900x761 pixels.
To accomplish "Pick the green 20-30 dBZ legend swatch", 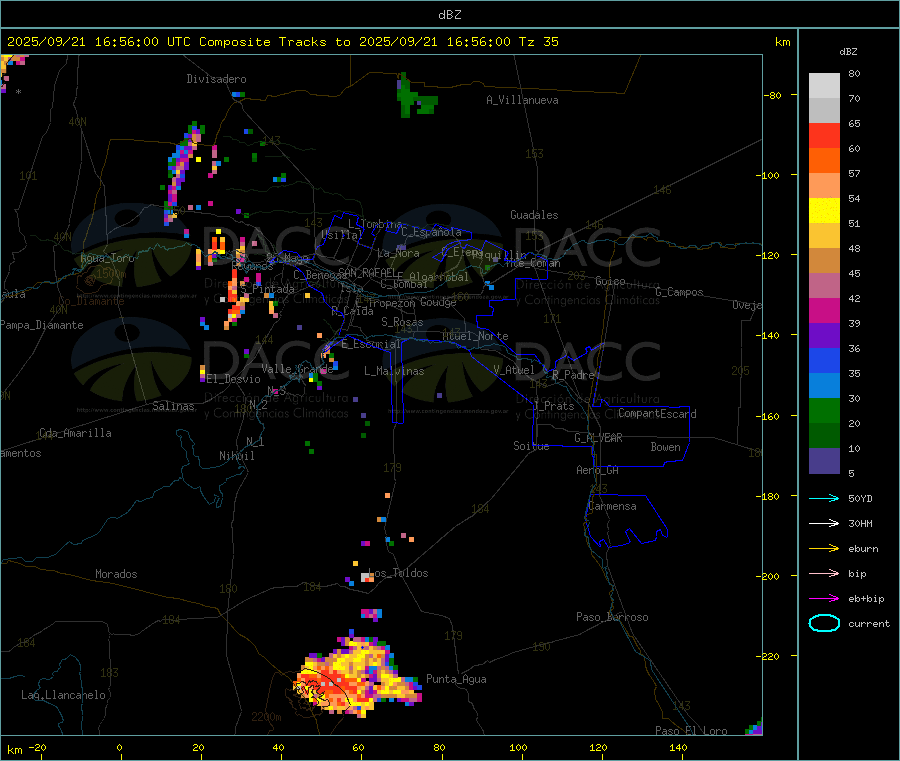I will point(824,411).
